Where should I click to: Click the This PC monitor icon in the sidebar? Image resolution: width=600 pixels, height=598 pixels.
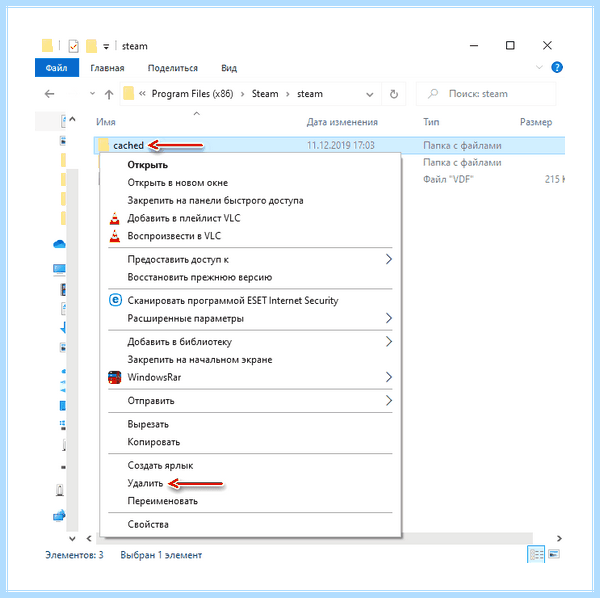pyautogui.click(x=59, y=269)
